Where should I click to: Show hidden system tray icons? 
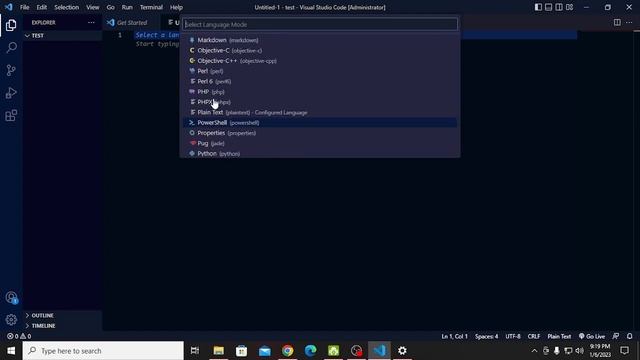(534, 351)
